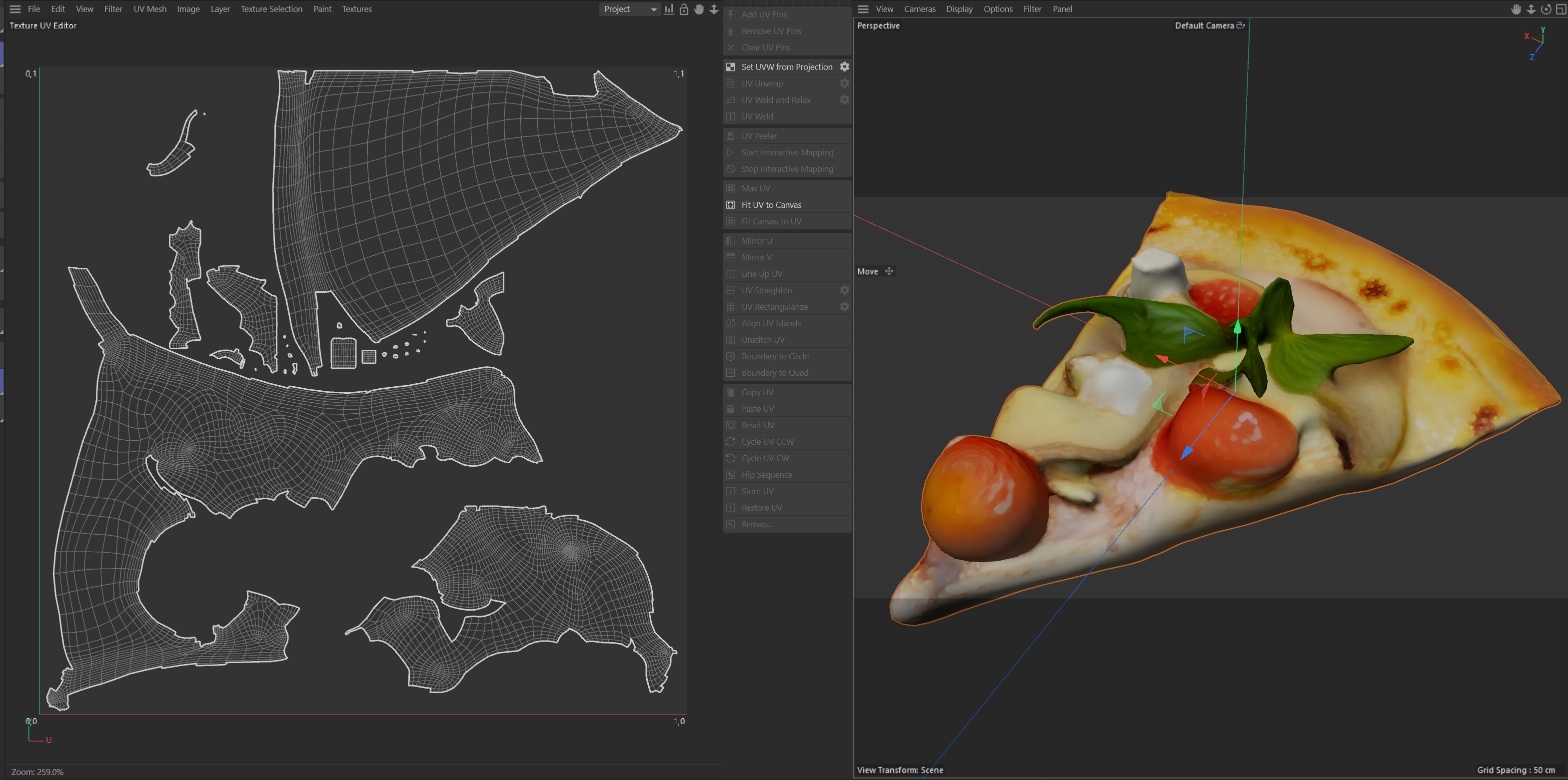Open the viewport Cameras menu
This screenshot has width=1568, height=780.
click(x=919, y=9)
